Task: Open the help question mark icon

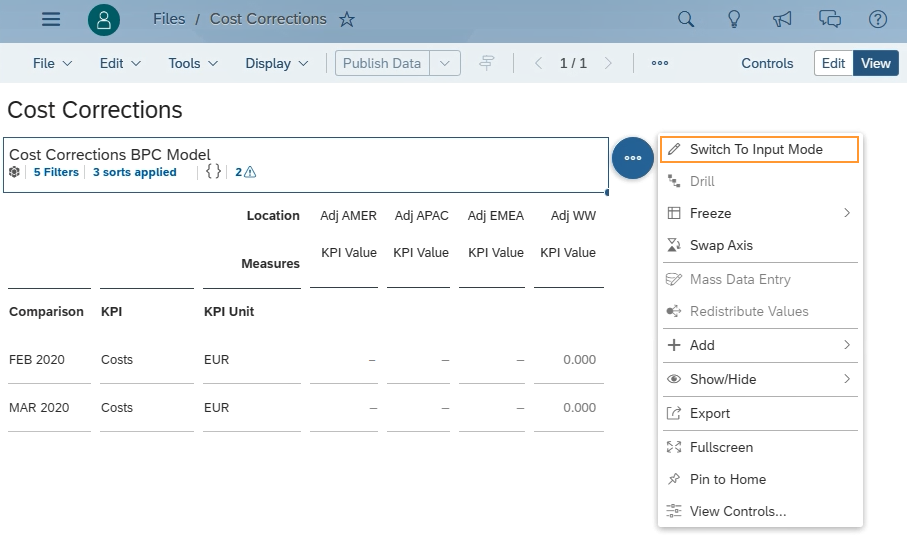Action: (877, 20)
